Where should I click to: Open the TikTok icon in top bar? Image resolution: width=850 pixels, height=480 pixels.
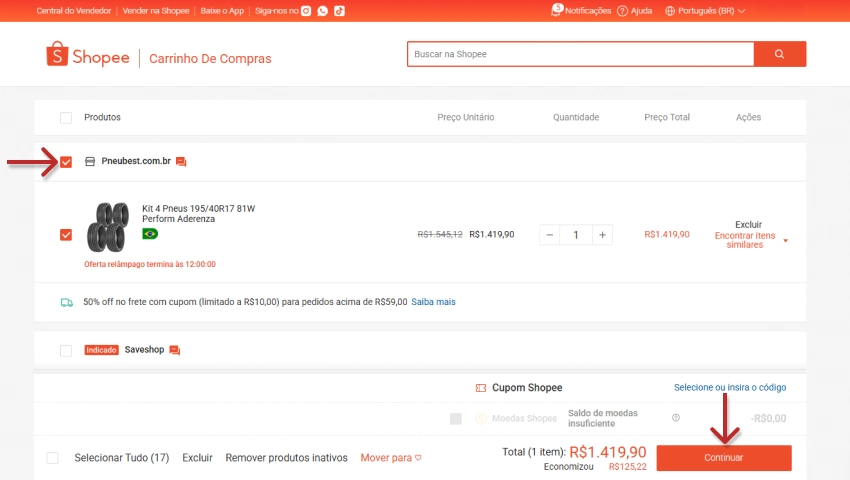click(339, 11)
